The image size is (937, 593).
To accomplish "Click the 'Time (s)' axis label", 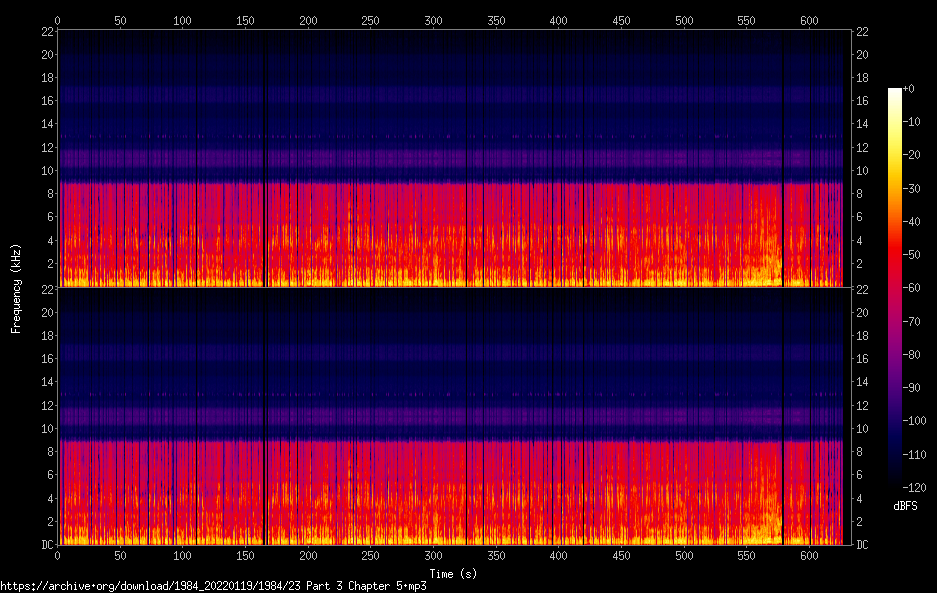I will (455, 573).
